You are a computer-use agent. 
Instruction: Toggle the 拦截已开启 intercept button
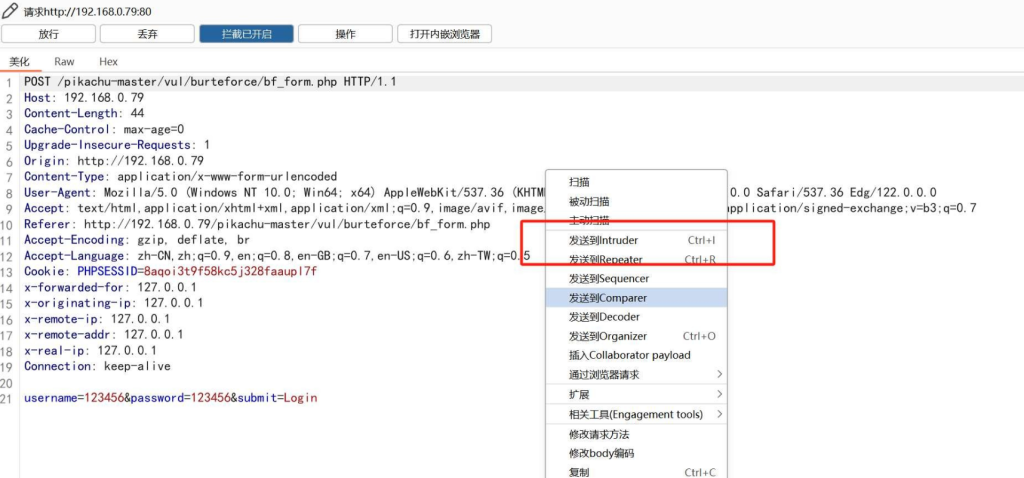pos(246,34)
